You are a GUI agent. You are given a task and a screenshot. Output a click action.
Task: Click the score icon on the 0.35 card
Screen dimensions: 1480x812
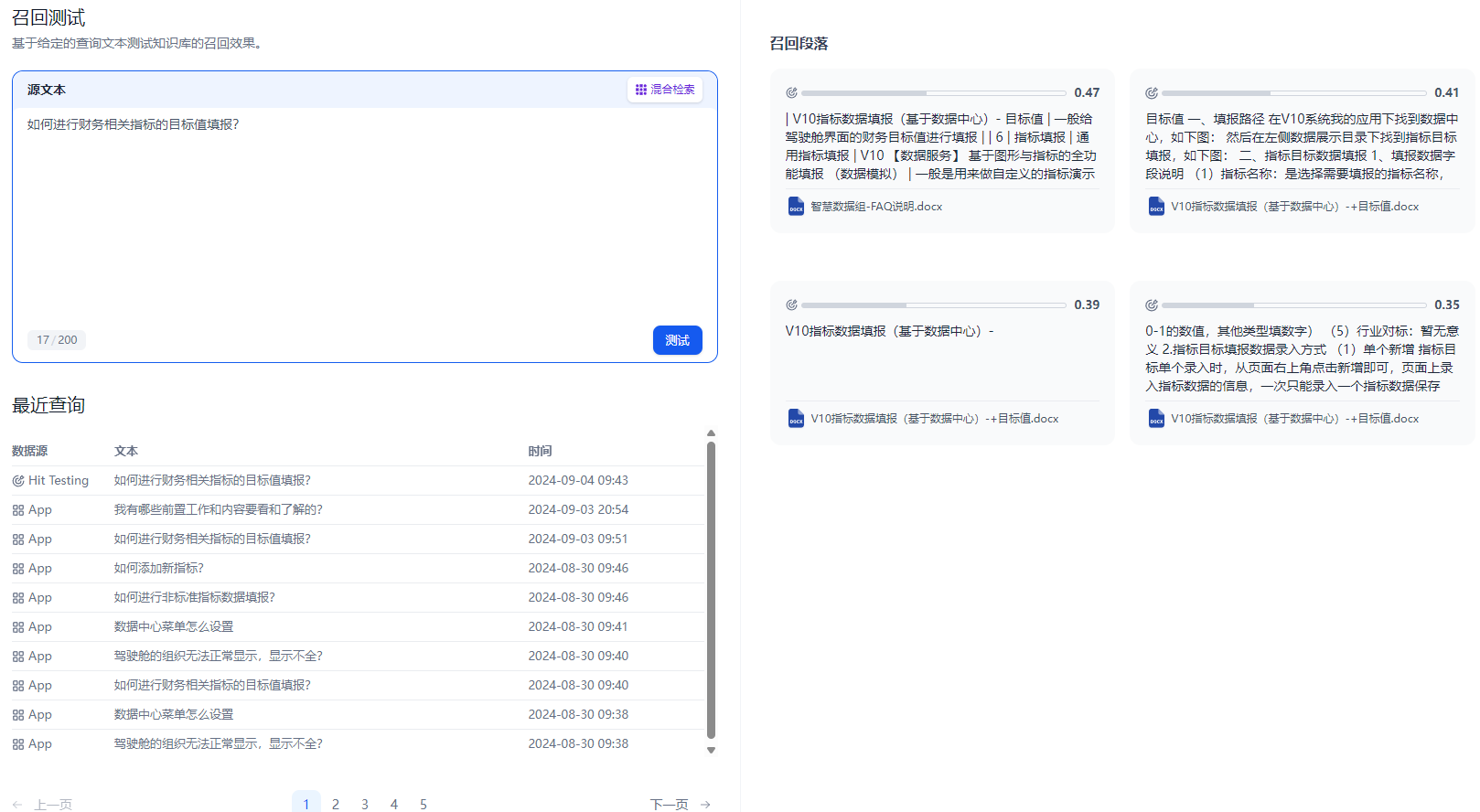point(1152,304)
